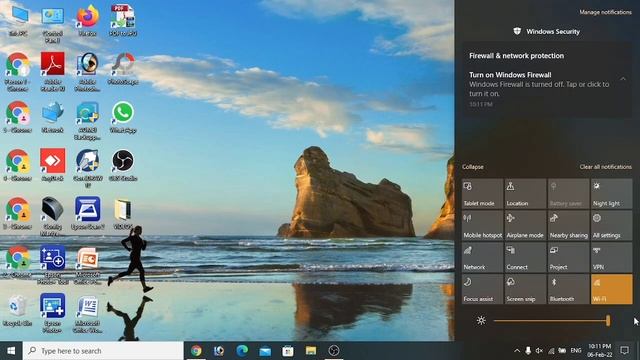Viewport: 640px width, 360px height.
Task: Open the AnyDesk desktop shortcut
Action: click(53, 164)
